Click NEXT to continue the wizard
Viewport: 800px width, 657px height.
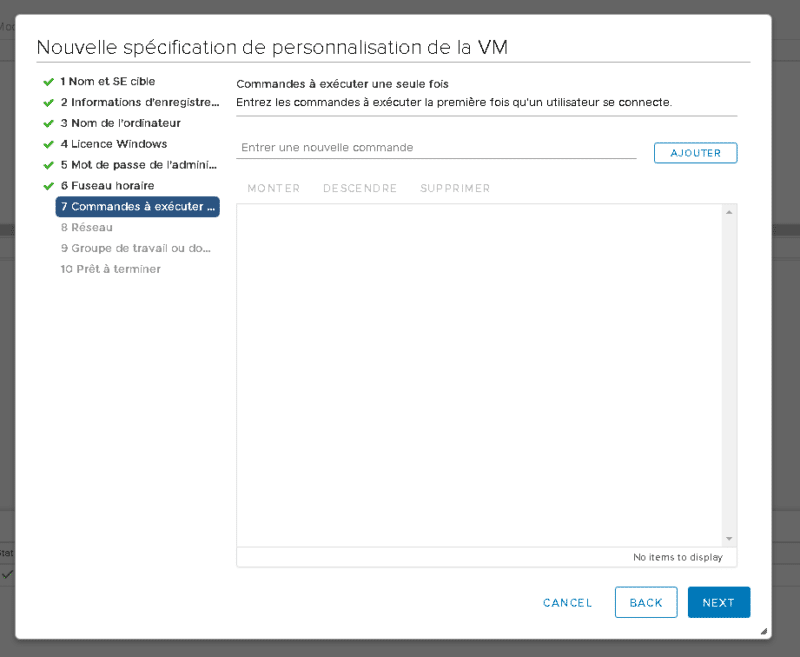coord(718,603)
